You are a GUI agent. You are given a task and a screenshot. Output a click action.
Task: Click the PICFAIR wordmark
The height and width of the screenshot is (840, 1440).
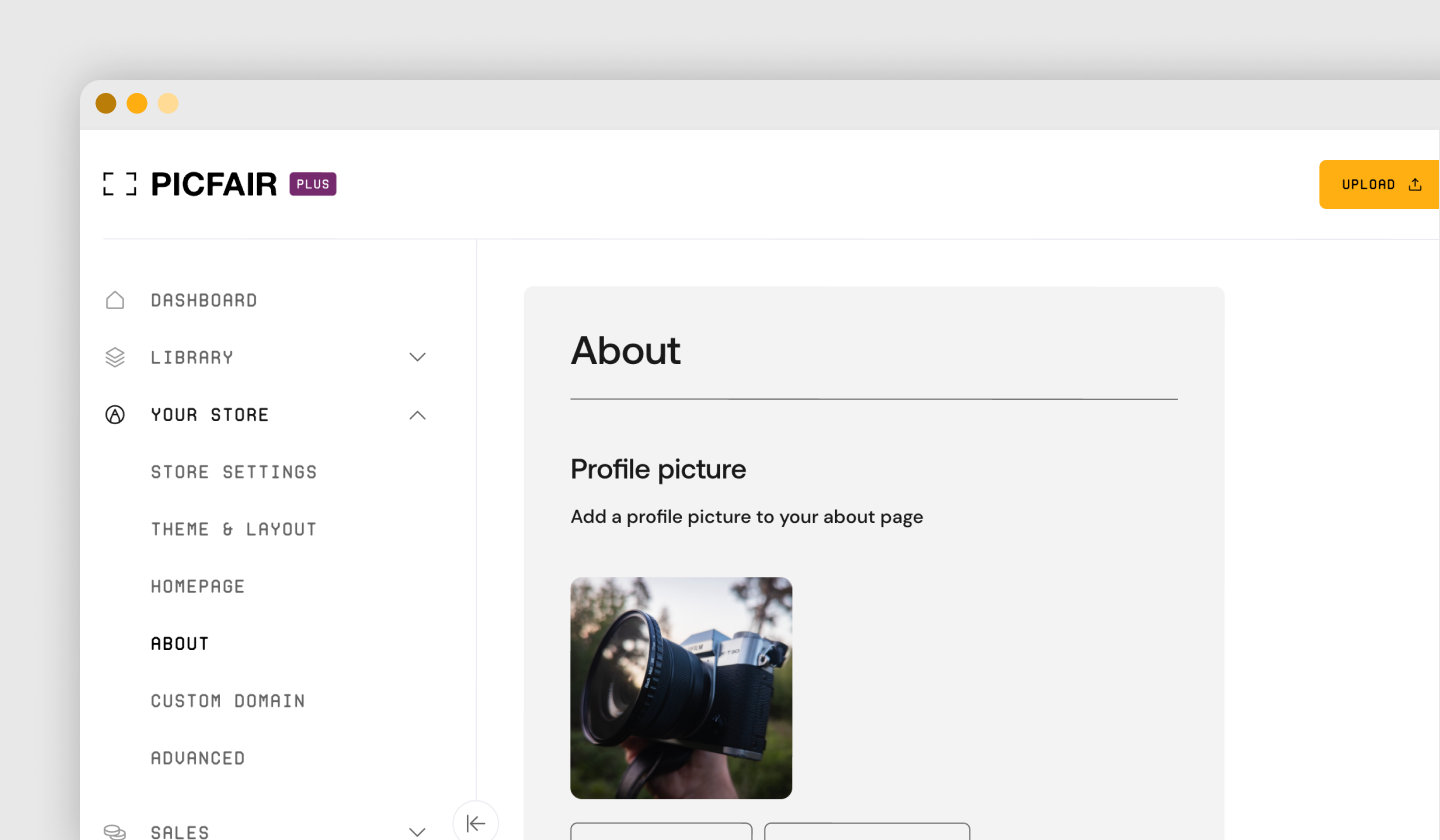click(x=214, y=184)
